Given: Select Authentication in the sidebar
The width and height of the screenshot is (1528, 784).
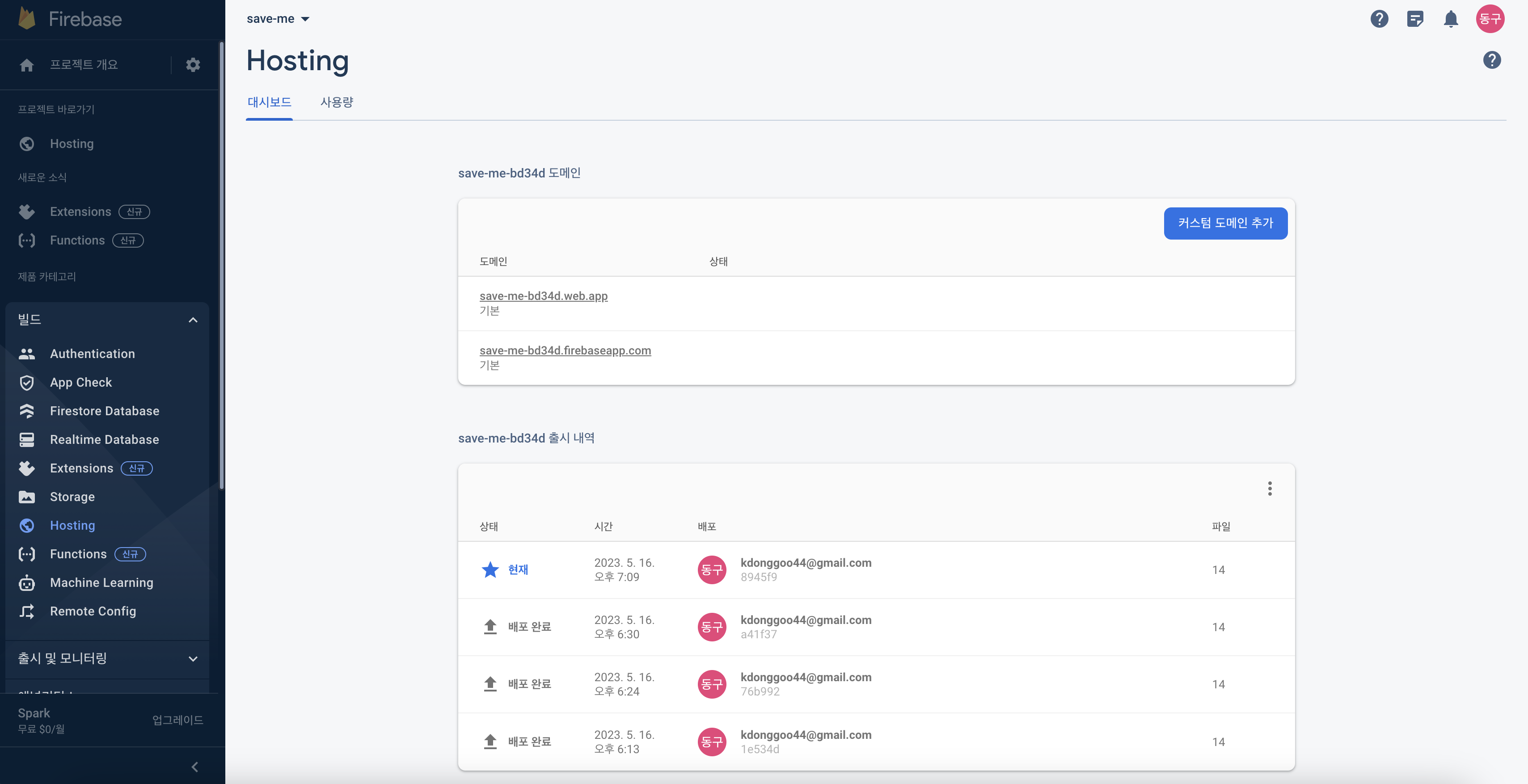Looking at the screenshot, I should pyautogui.click(x=93, y=354).
